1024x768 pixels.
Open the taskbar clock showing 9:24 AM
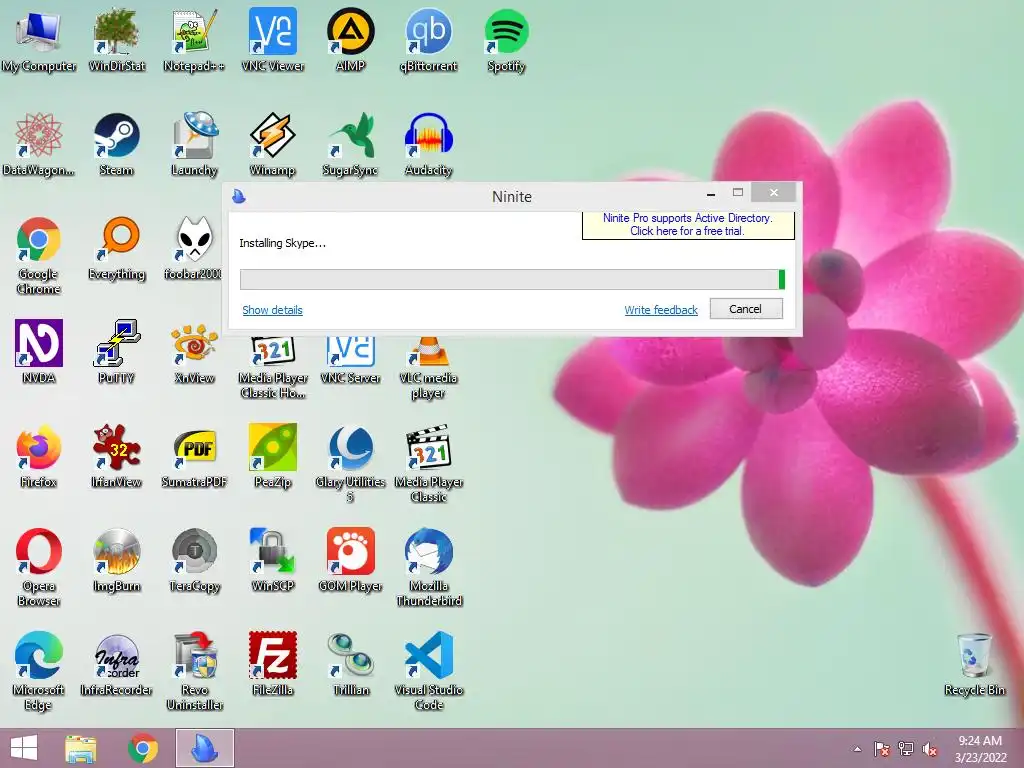[x=980, y=749]
